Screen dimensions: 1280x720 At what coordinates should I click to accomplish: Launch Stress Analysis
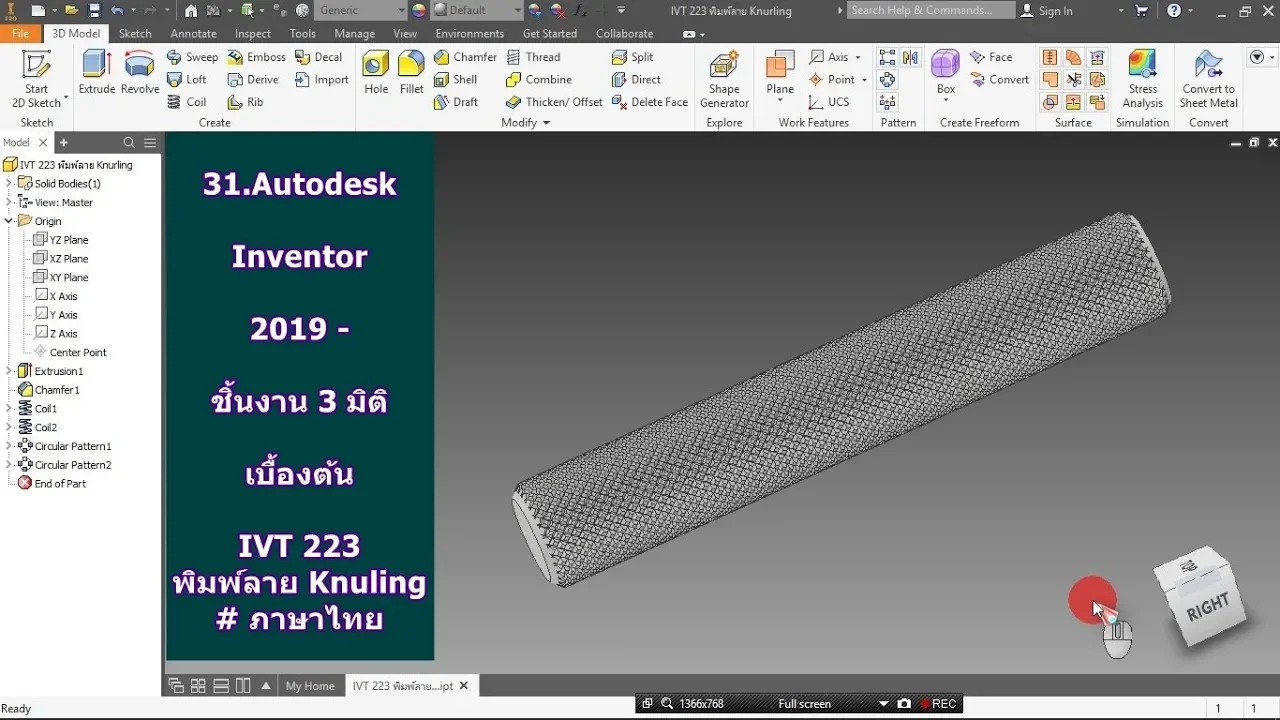point(1142,78)
